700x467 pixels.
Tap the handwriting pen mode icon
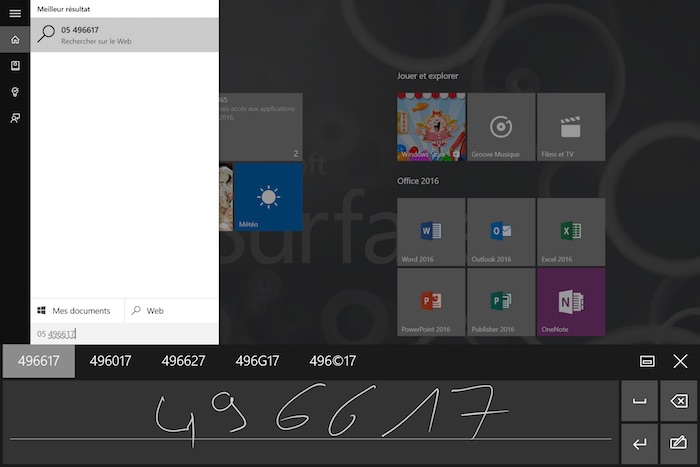[679, 444]
